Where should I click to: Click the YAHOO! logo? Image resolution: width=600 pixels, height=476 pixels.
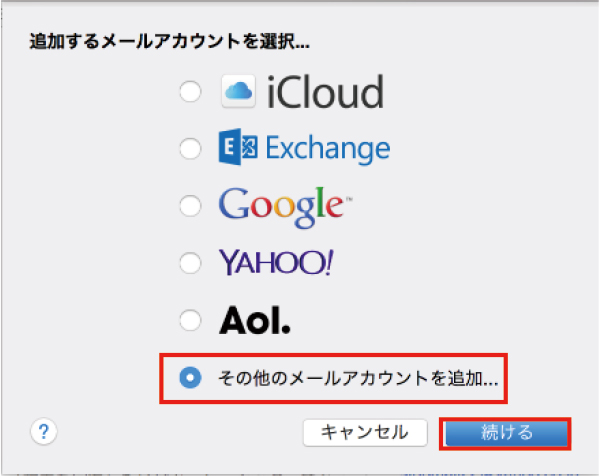(276, 262)
